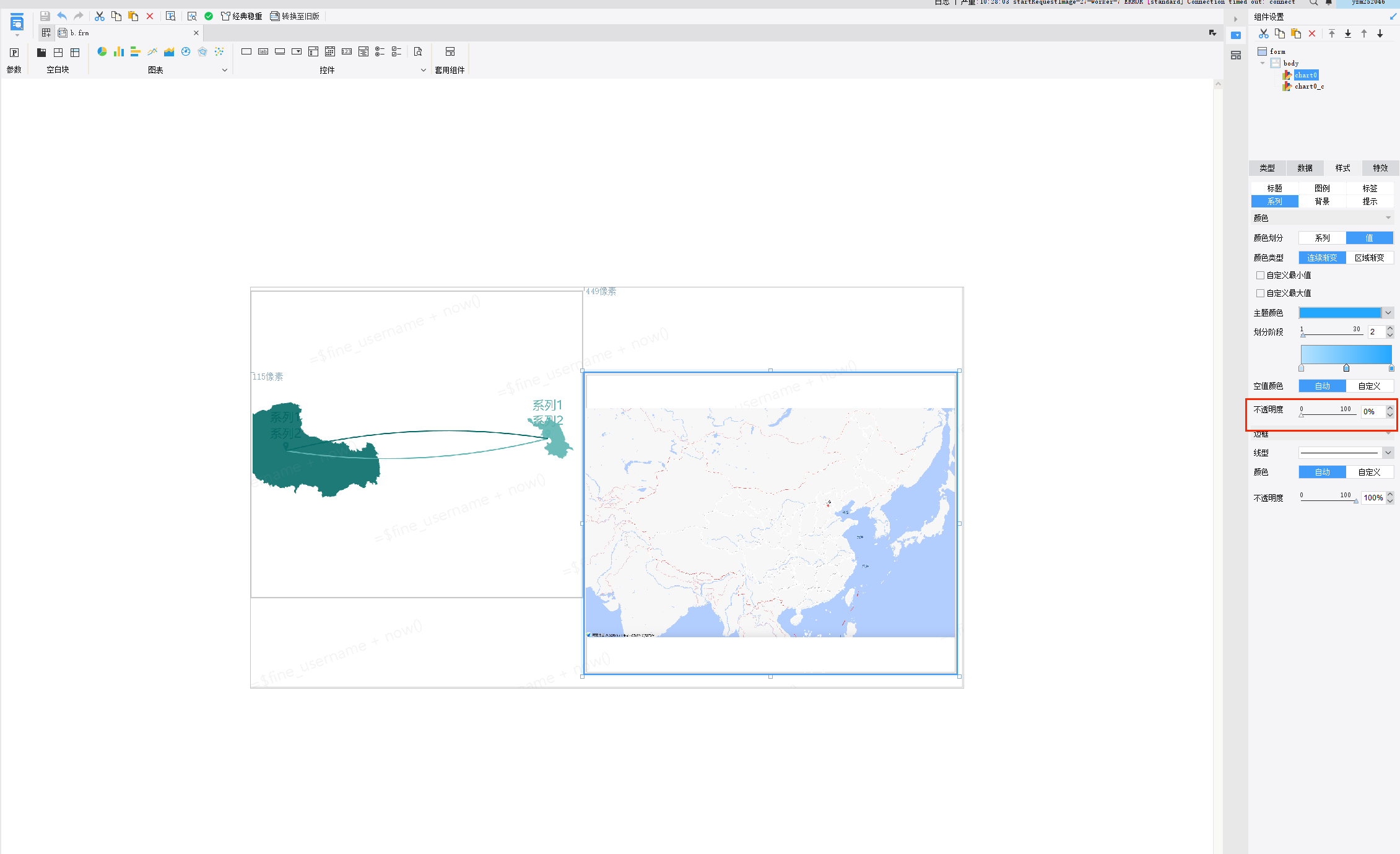This screenshot has width=1400, height=854.
Task: Expand the 图表 chart list arrow
Action: coord(225,70)
